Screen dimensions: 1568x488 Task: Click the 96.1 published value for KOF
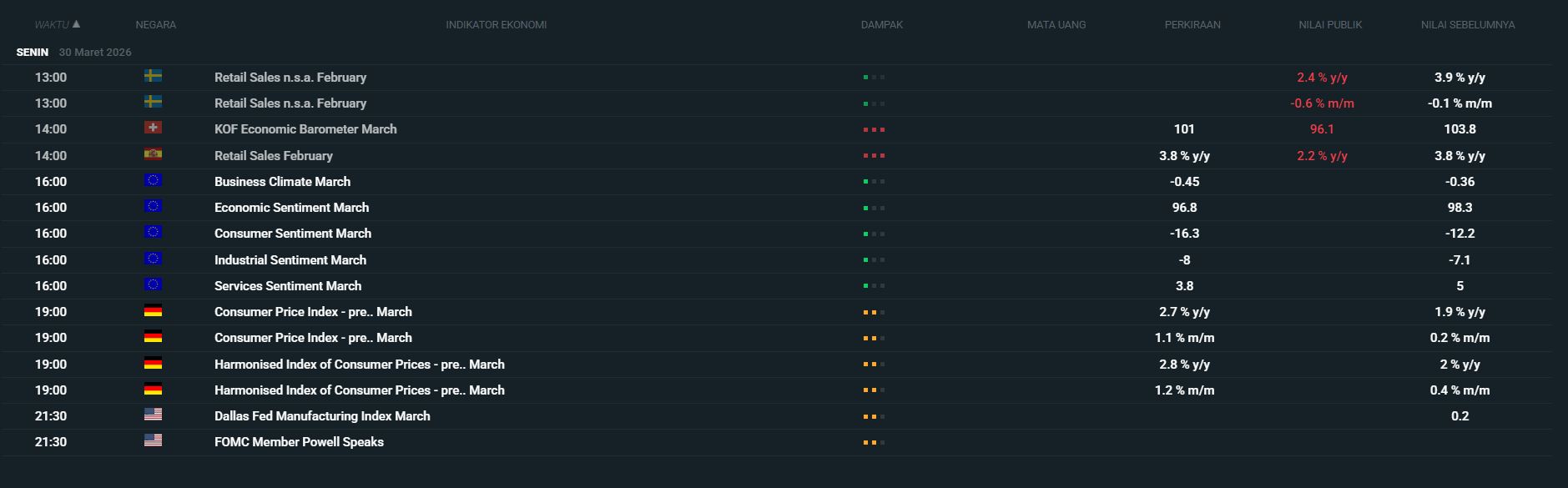coord(1322,129)
